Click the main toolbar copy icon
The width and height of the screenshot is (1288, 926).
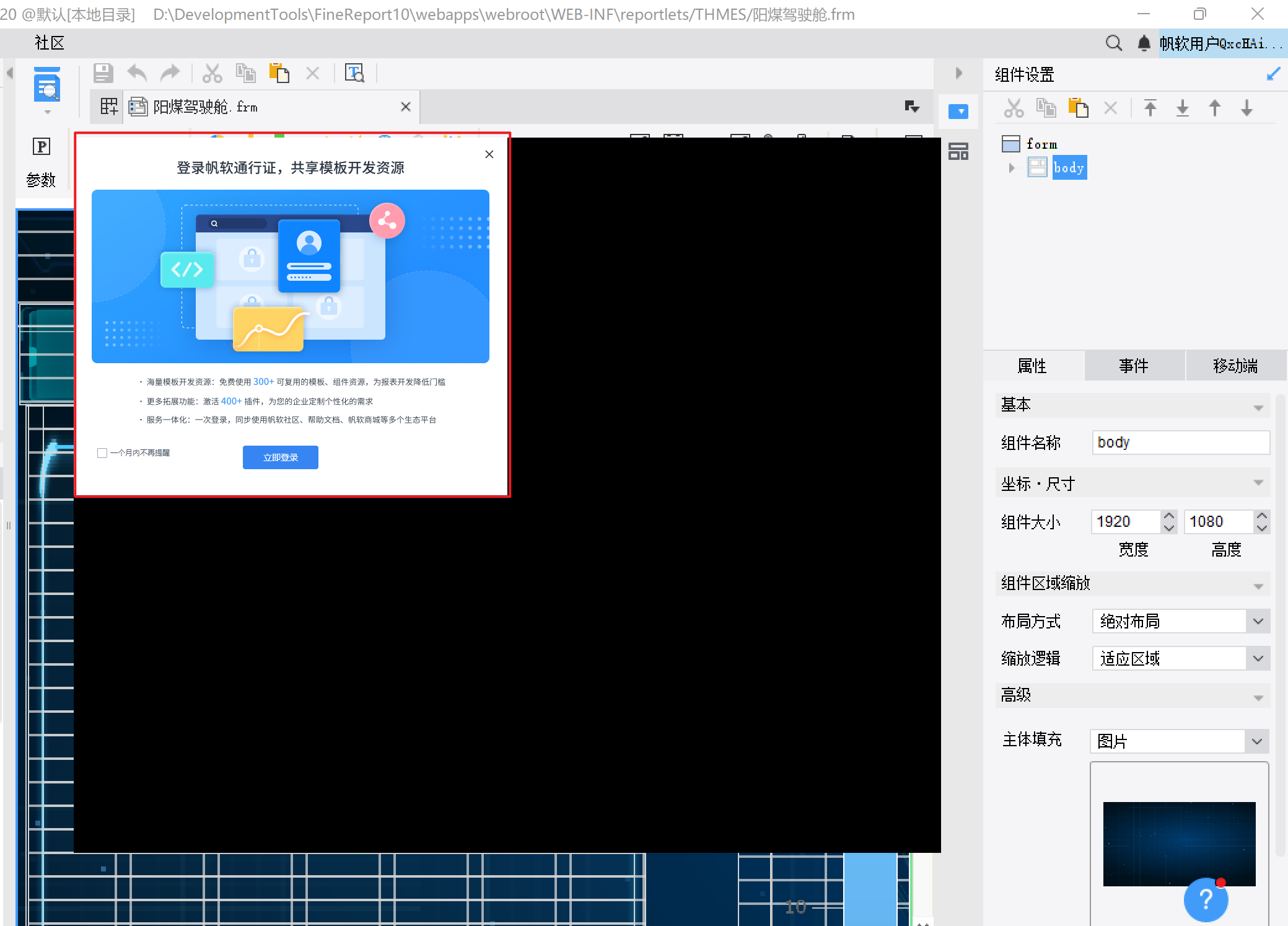[x=245, y=73]
